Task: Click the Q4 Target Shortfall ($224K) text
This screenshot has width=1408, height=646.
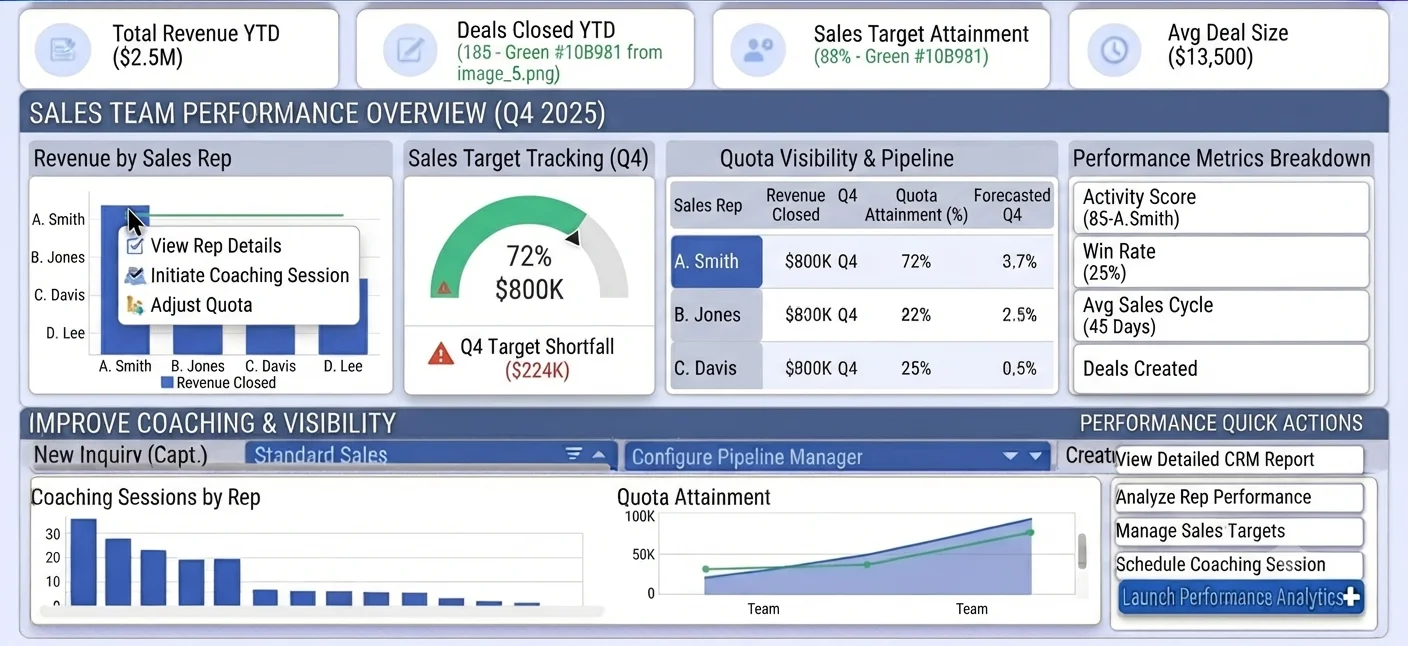Action: click(537, 359)
